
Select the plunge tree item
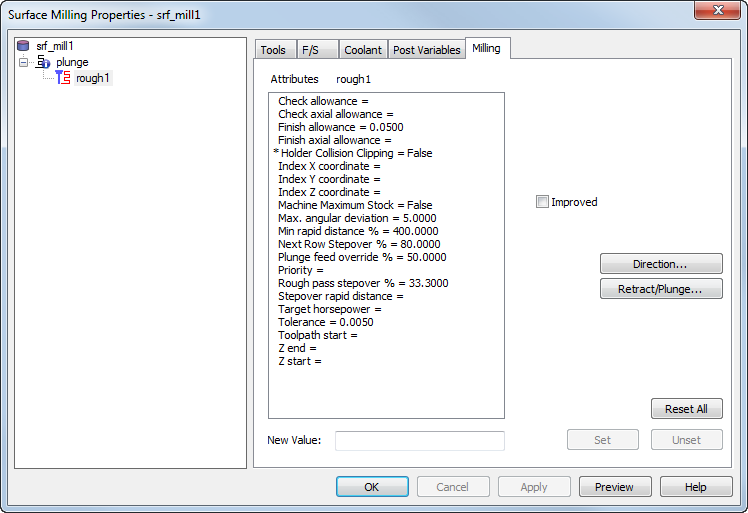click(72, 62)
